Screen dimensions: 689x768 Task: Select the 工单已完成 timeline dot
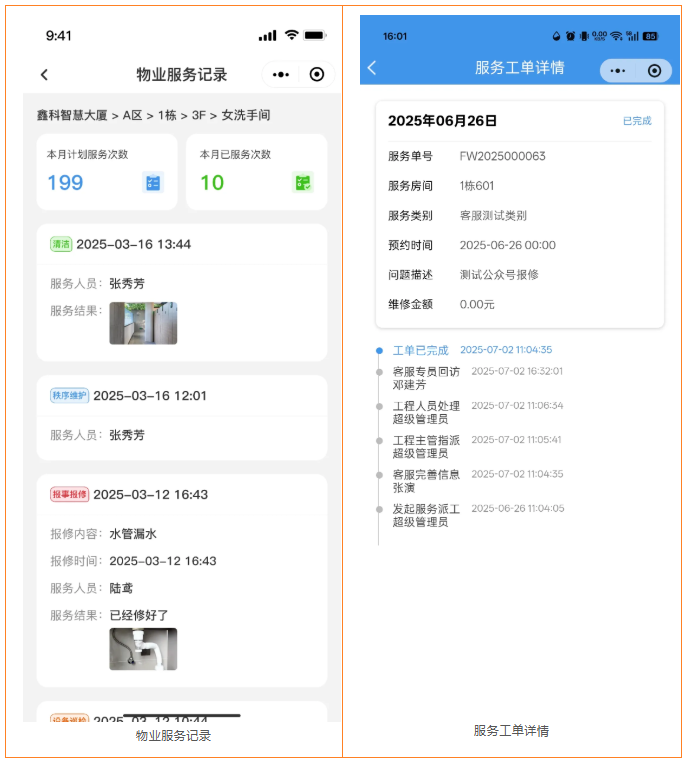tap(379, 351)
